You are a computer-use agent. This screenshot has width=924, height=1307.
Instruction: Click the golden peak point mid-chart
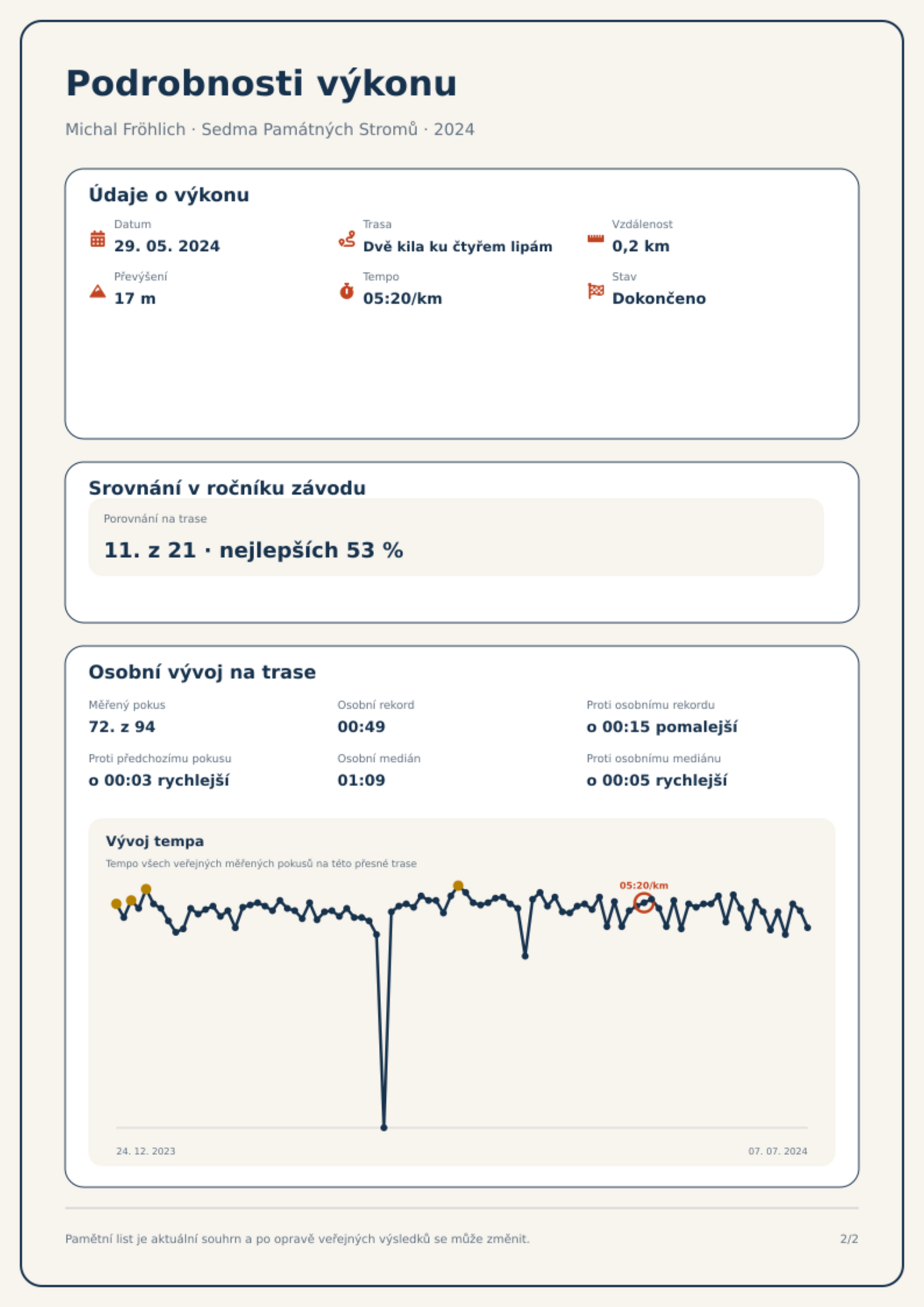[459, 886]
